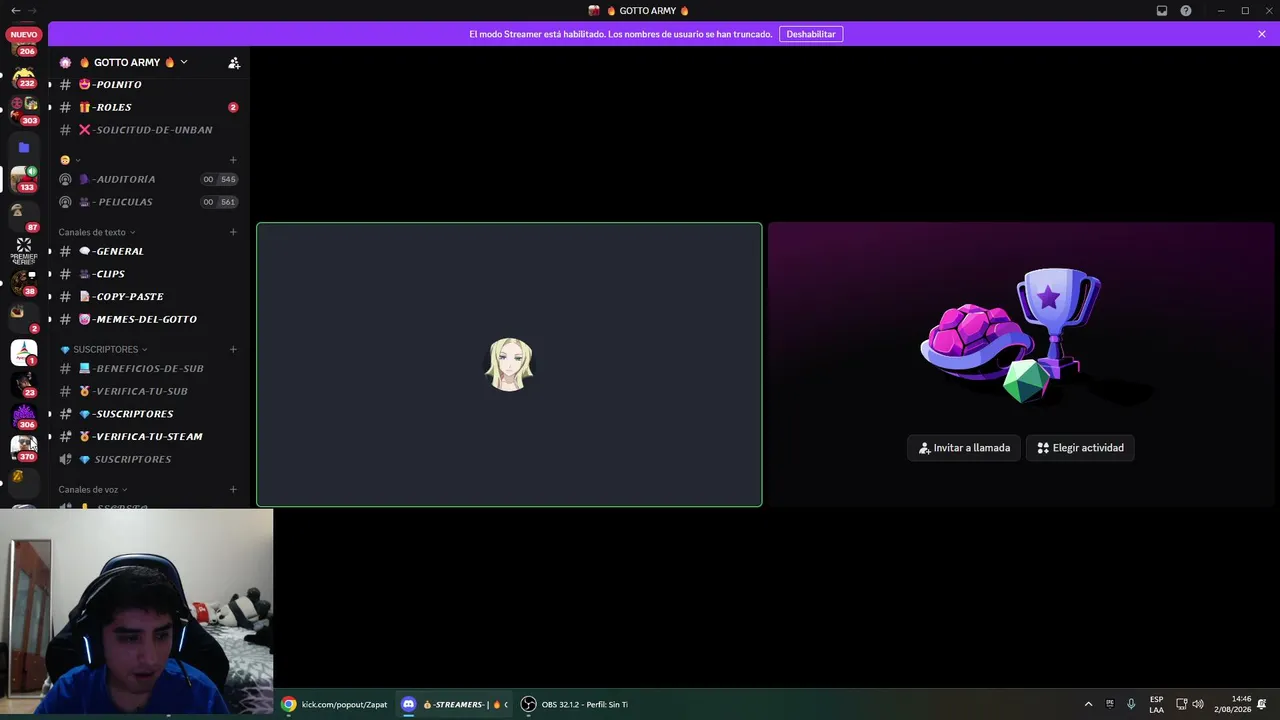Image resolution: width=1280 pixels, height=720 pixels.
Task: Open the POLNITO channel
Action: [x=146, y=85]
